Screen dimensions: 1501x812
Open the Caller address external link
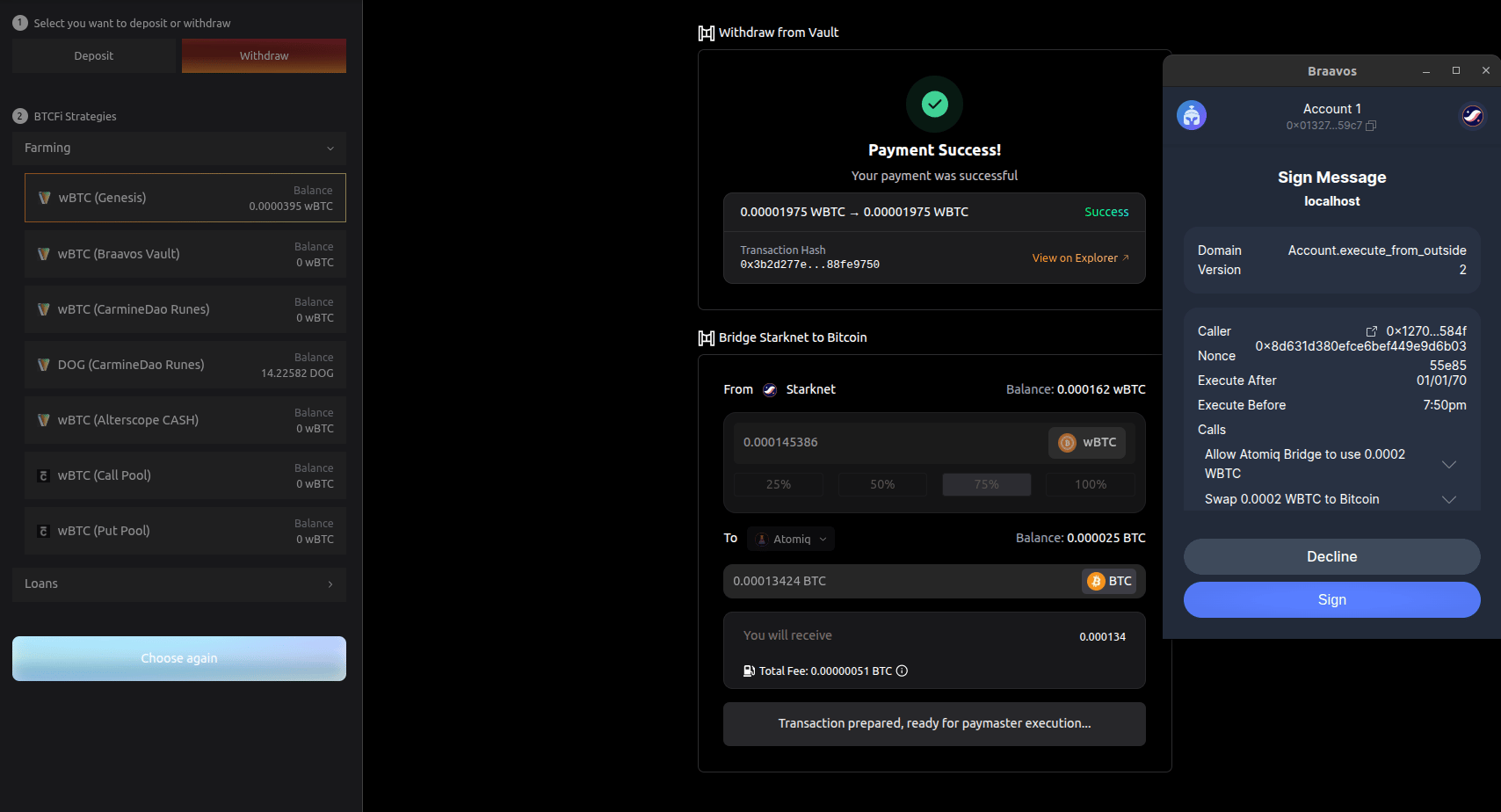point(1372,331)
